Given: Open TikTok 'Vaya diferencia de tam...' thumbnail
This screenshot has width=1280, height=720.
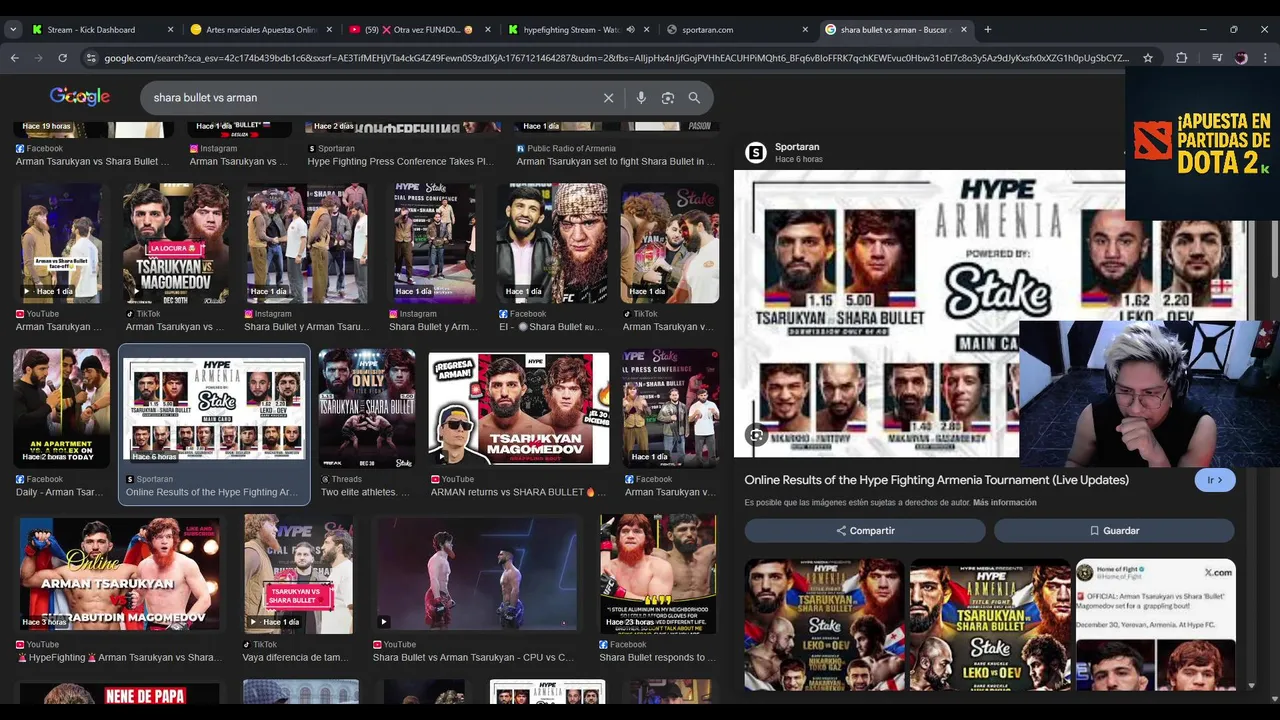Looking at the screenshot, I should pos(298,574).
